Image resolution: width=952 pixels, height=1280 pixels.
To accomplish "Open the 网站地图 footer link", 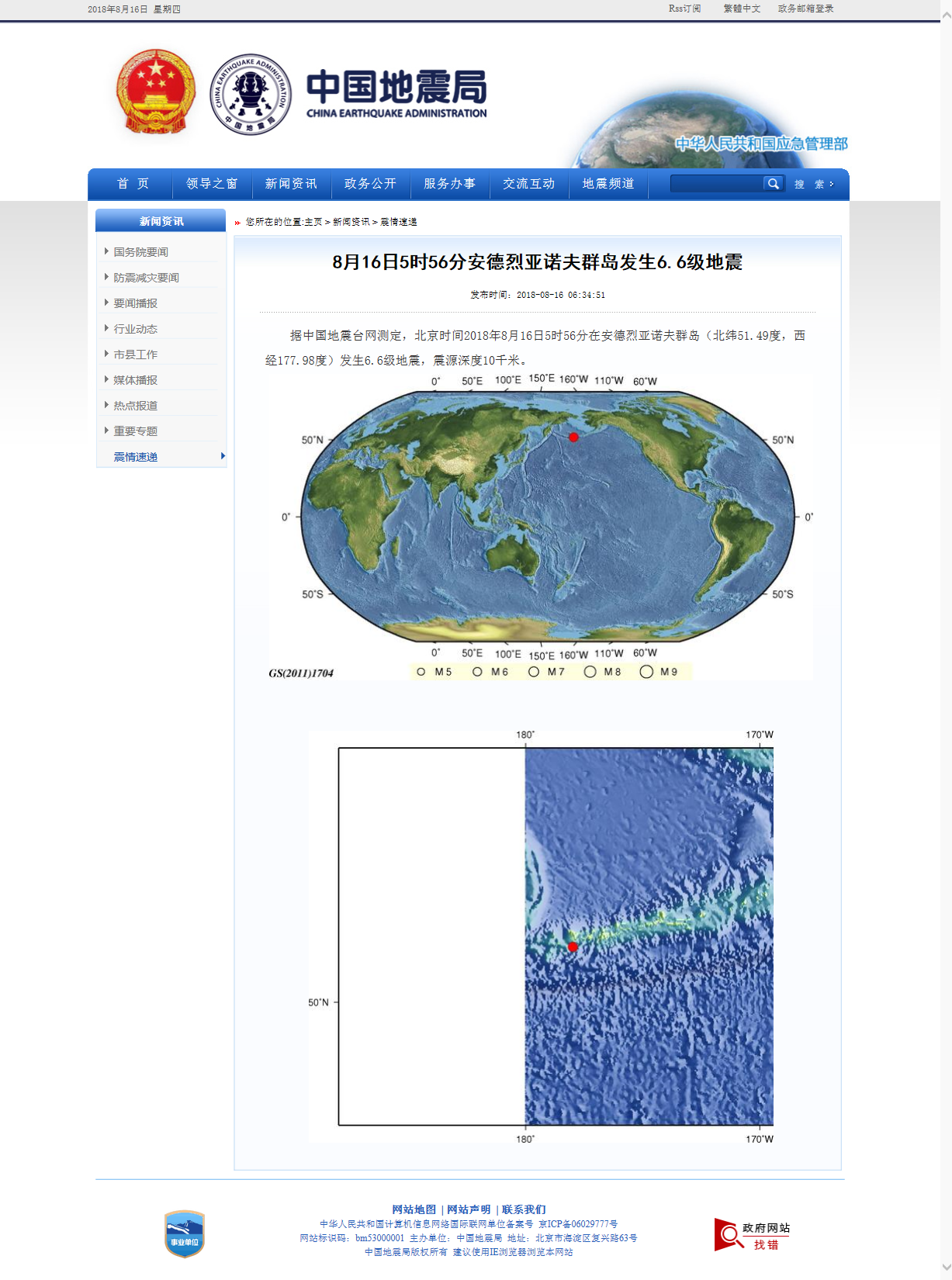I will point(414,1209).
